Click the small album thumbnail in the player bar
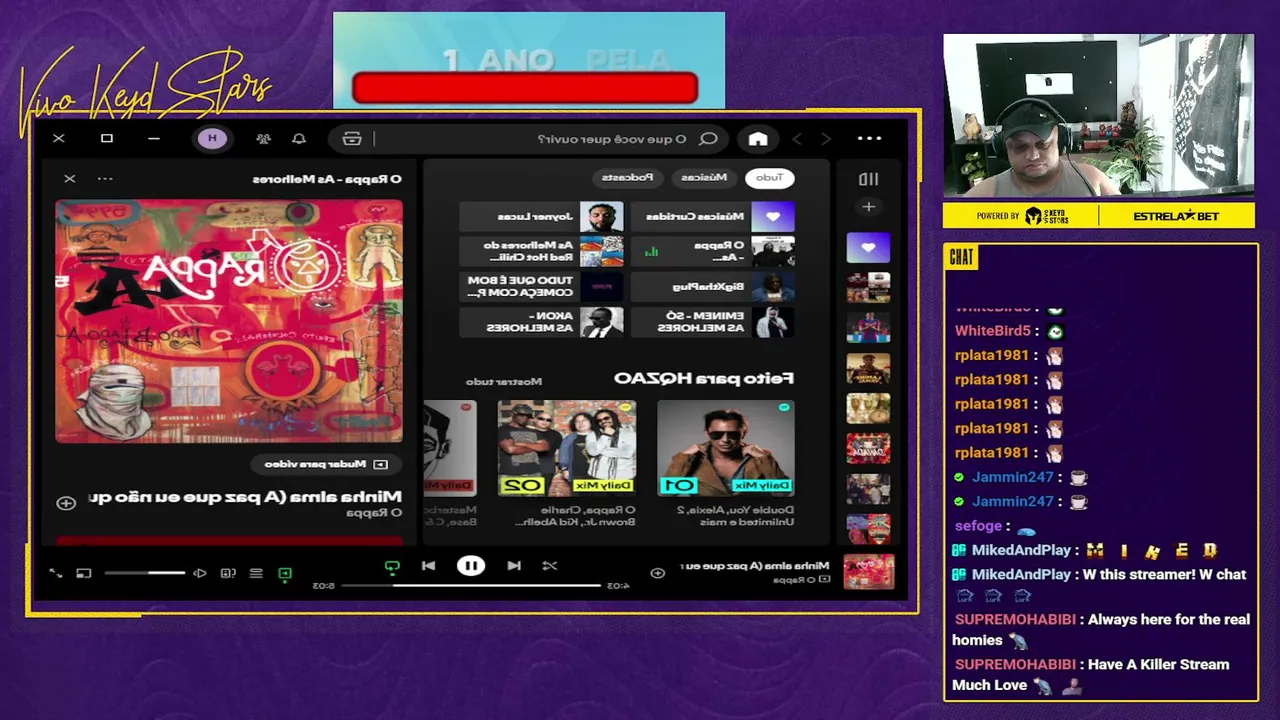 coord(868,572)
